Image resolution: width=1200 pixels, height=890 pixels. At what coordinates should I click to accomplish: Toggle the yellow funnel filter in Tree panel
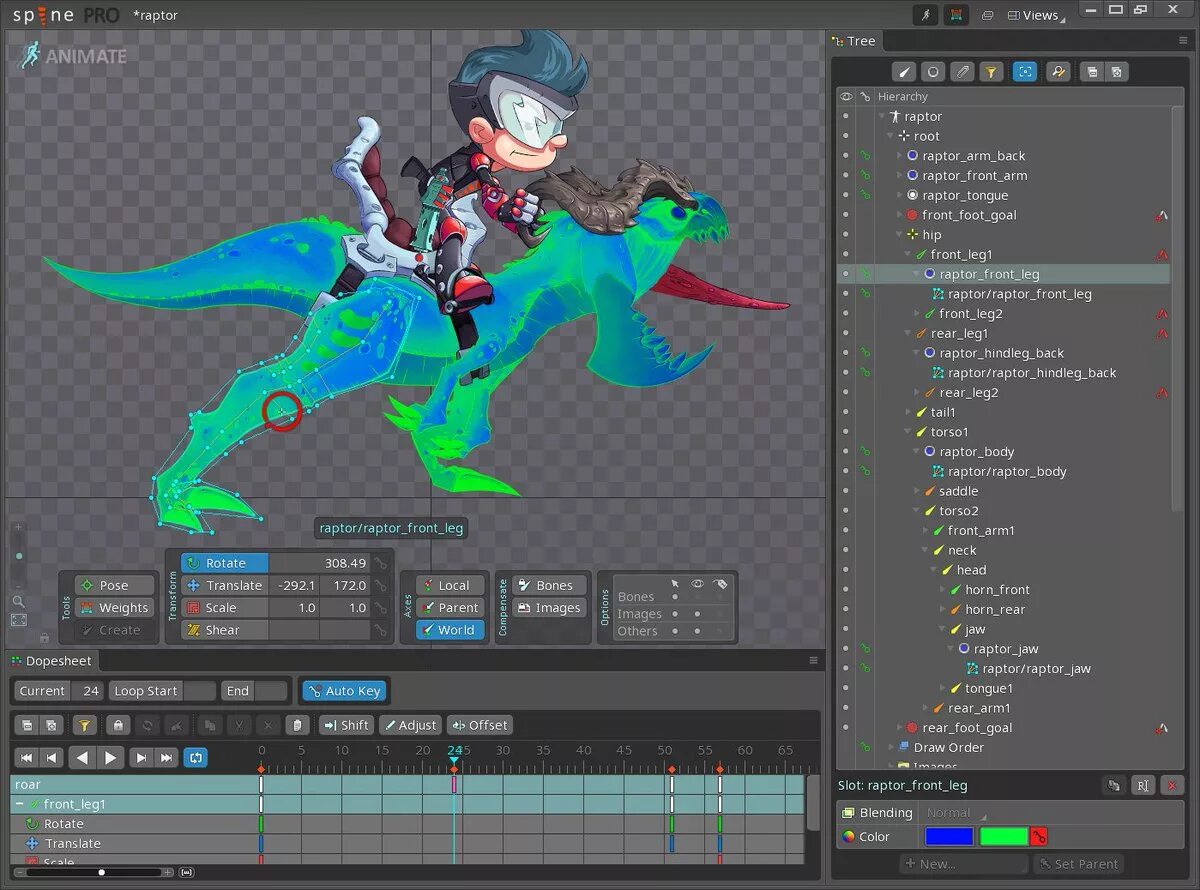tap(991, 72)
